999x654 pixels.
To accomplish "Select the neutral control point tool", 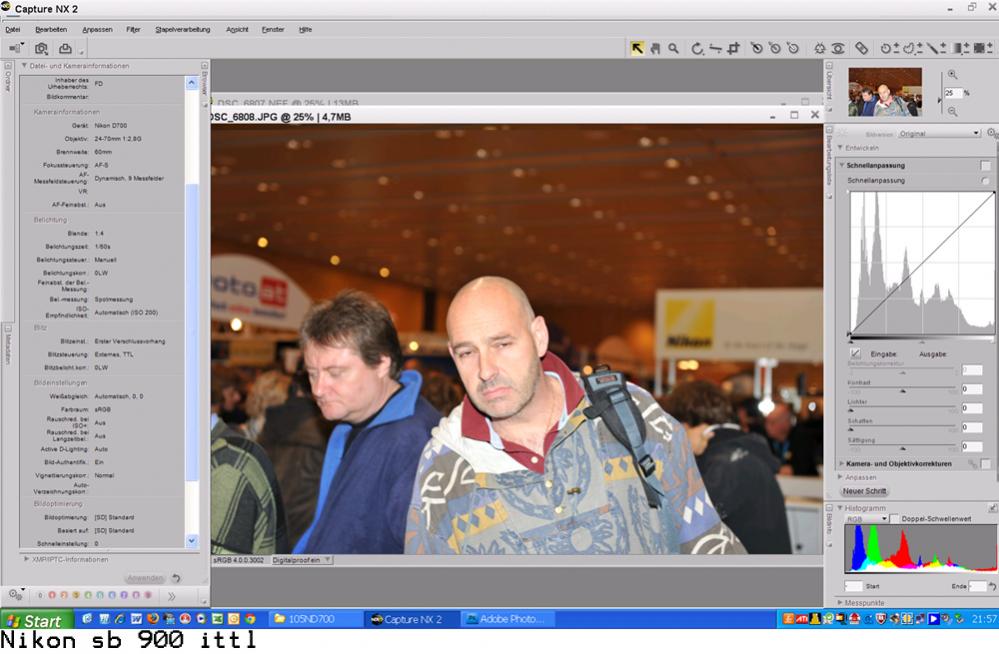I will pos(775,48).
